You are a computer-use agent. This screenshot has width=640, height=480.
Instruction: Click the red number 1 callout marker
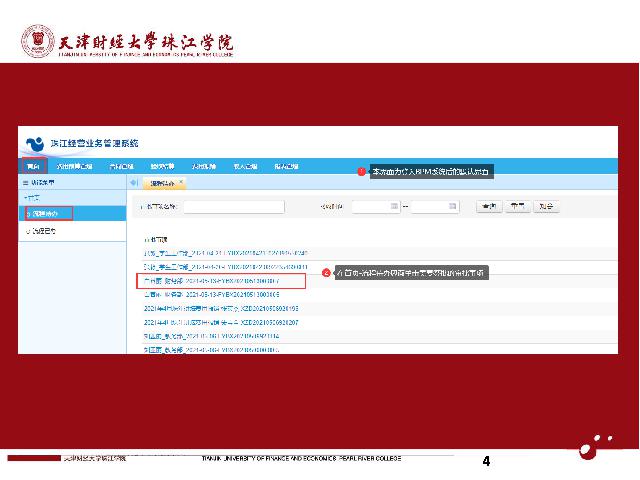click(362, 172)
